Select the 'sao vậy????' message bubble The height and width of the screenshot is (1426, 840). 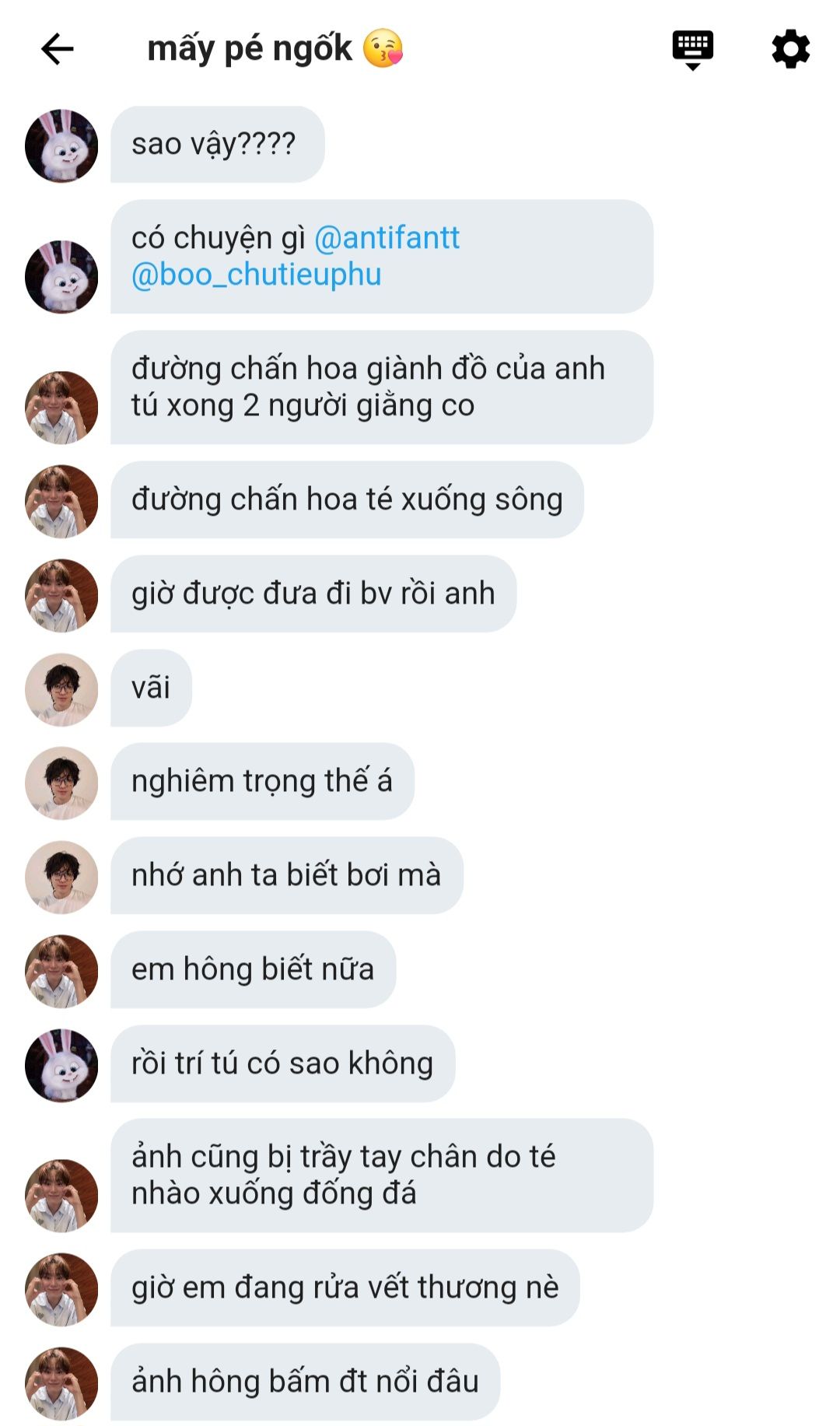(x=218, y=145)
